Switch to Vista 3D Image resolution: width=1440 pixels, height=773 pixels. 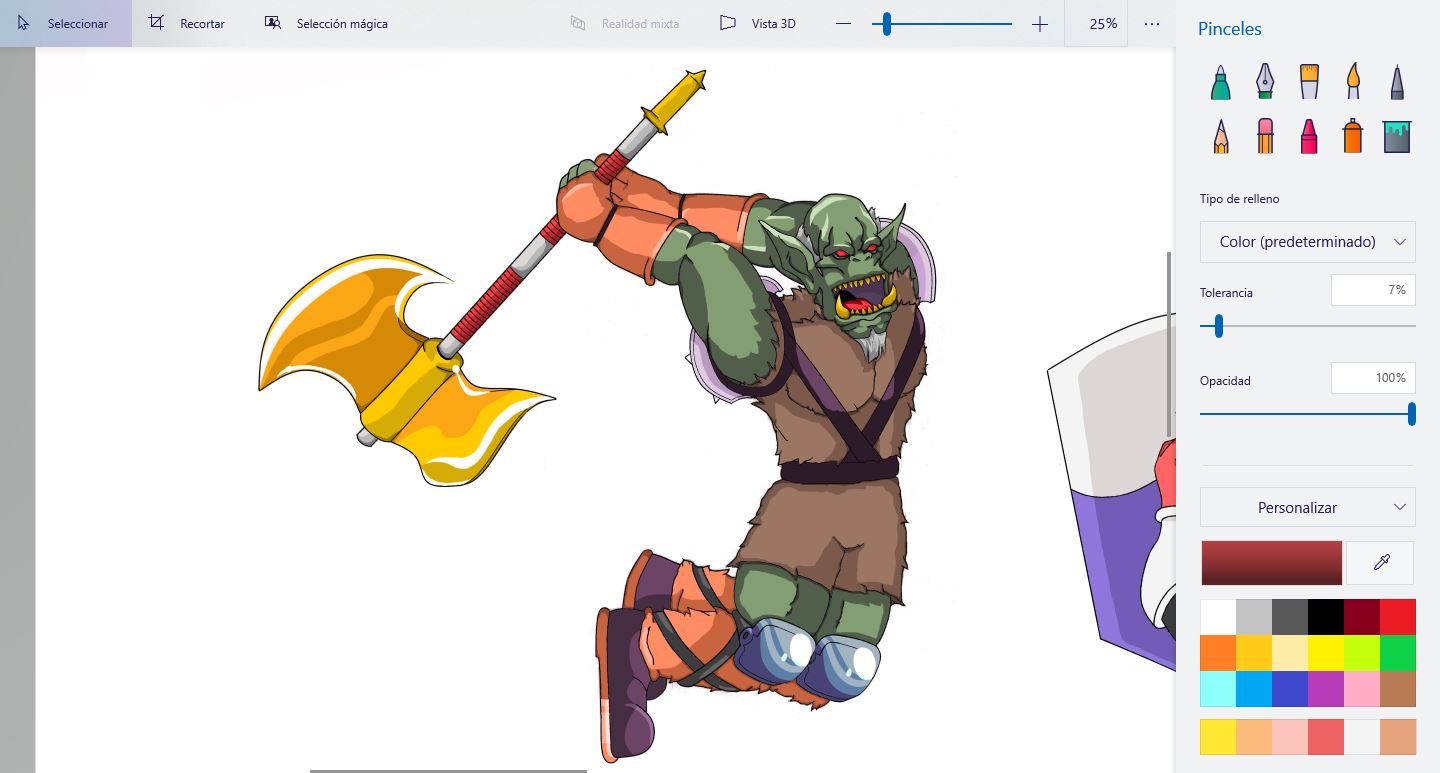click(758, 23)
